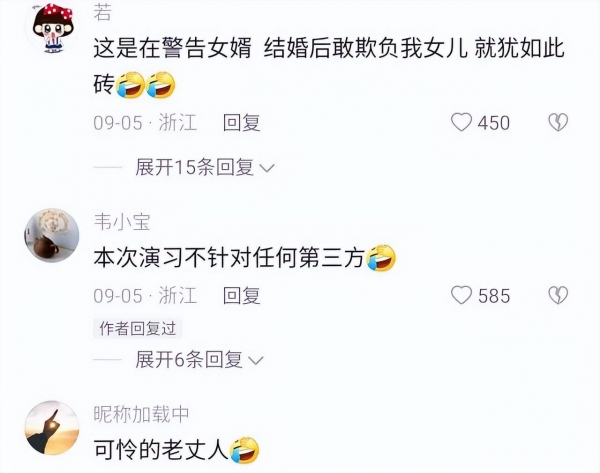
Task: Like the comment with 450 likes
Action: tap(461, 122)
